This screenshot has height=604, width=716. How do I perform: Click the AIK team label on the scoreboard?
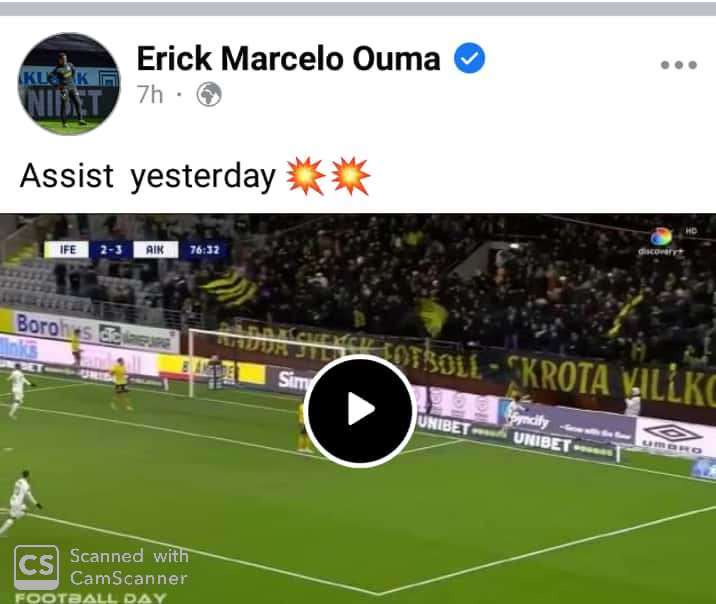point(155,250)
